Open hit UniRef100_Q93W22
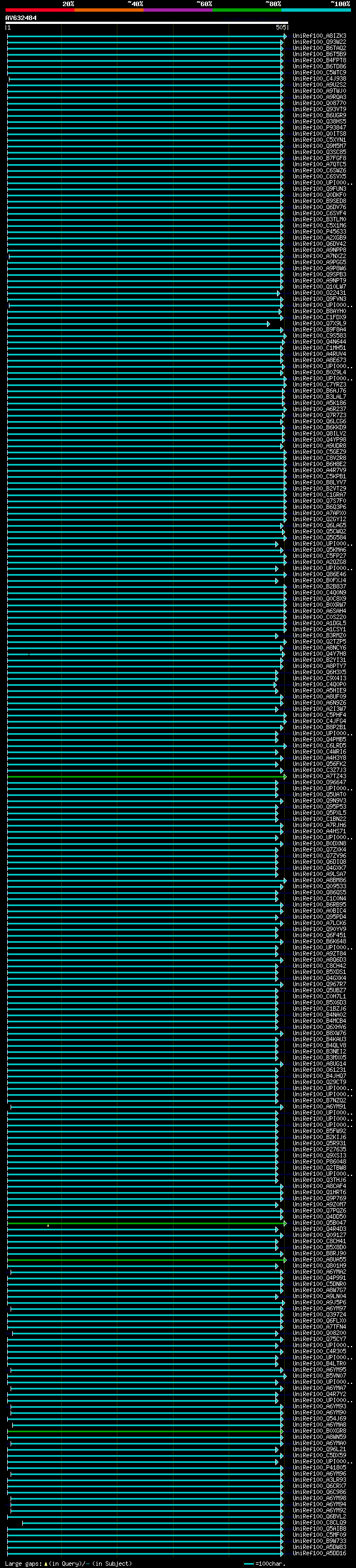Viewport: 356px width, 1568px height. click(x=319, y=42)
